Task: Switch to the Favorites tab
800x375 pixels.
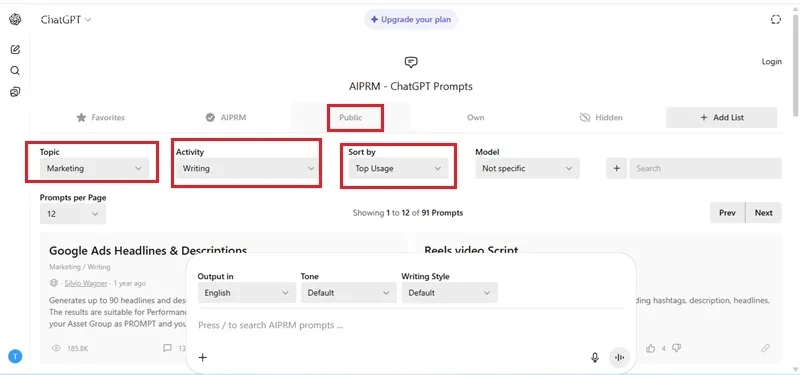Action: (101, 117)
